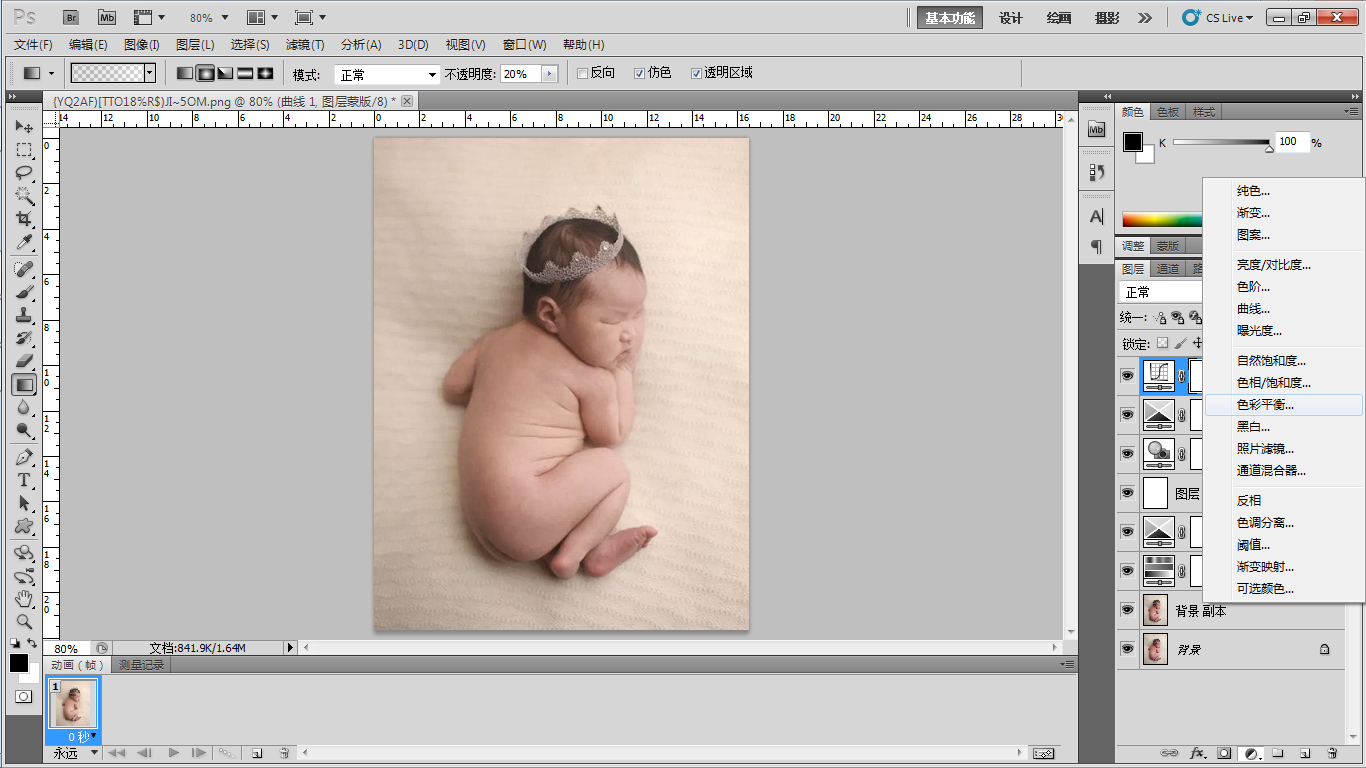Expand the gradient picker dropdown arrow
The height and width of the screenshot is (768, 1366).
click(x=150, y=73)
